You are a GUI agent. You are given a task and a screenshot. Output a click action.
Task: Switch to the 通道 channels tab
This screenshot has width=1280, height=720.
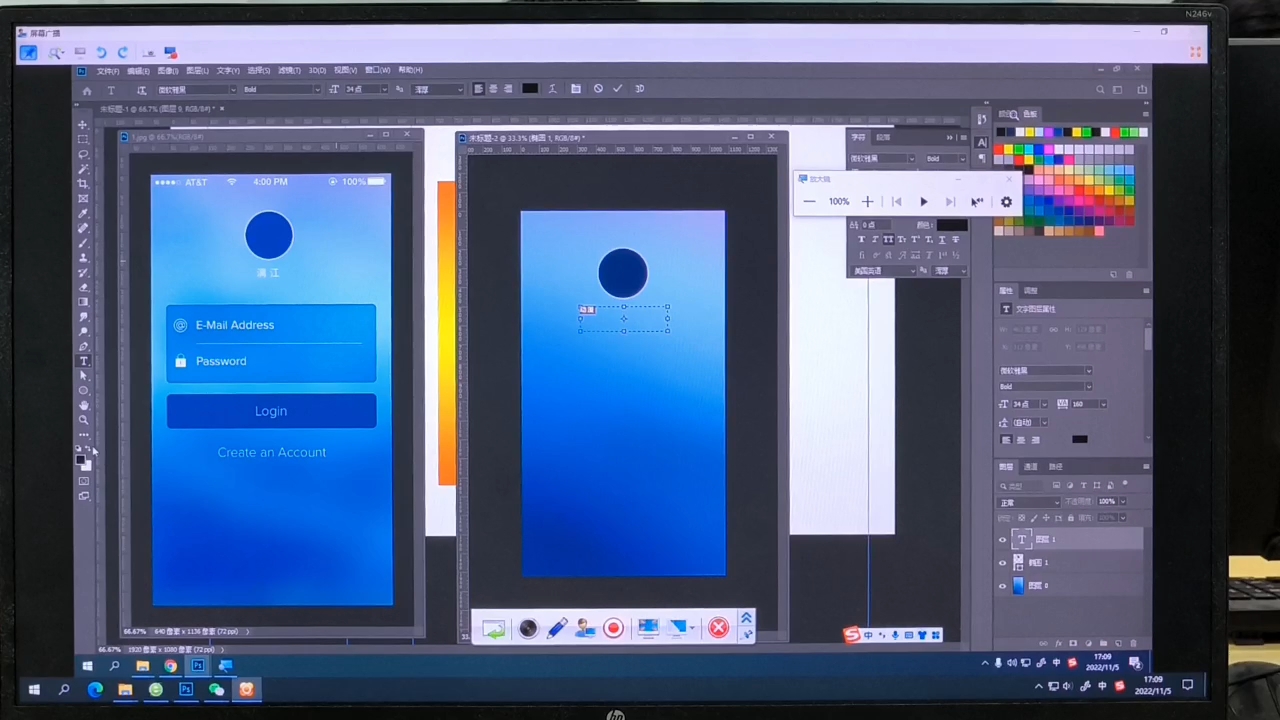1030,467
